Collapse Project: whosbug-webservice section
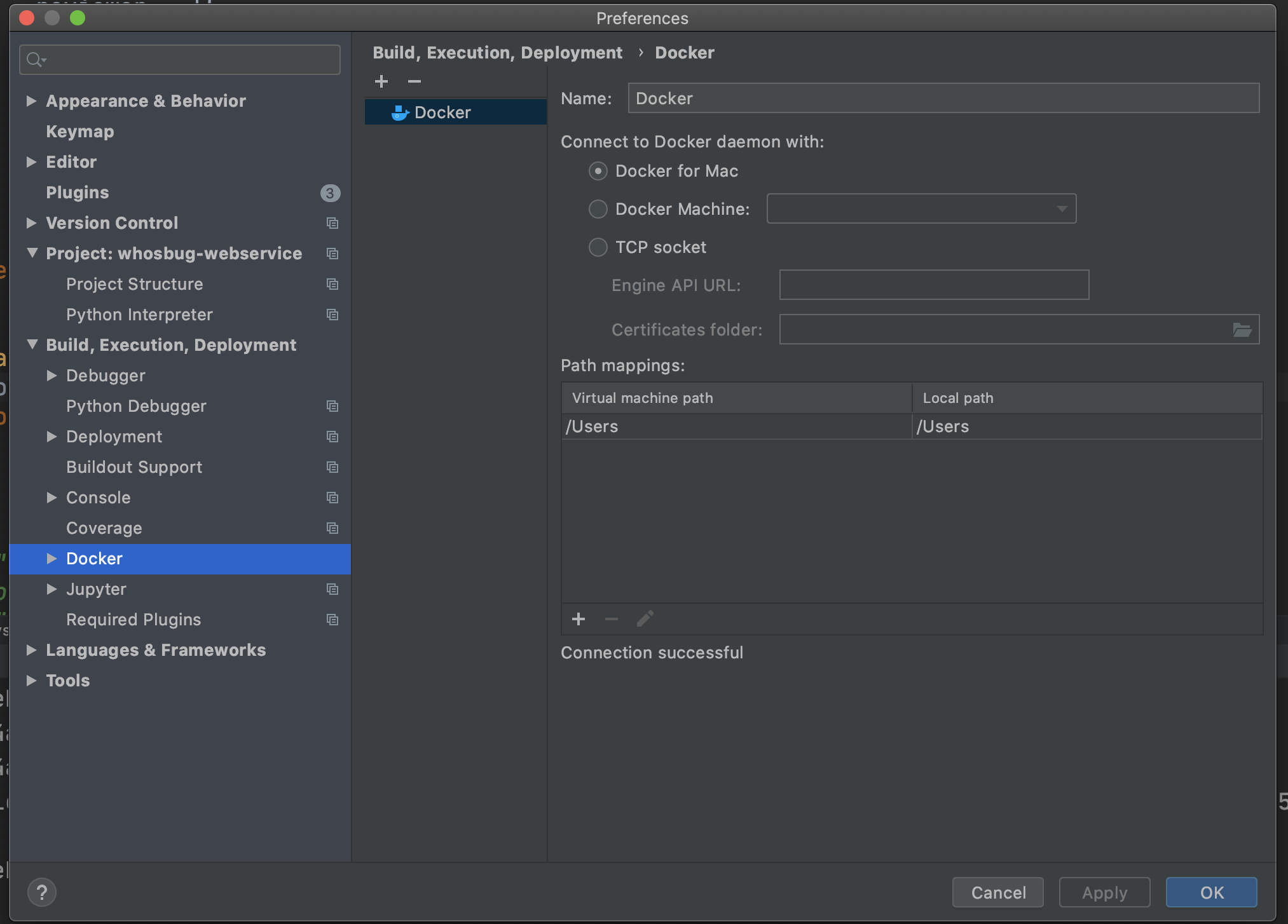The image size is (1288, 924). pos(32,254)
